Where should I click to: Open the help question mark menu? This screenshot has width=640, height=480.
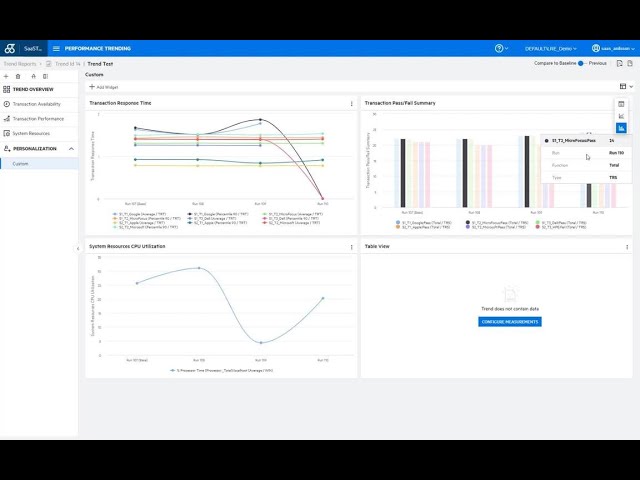499,49
